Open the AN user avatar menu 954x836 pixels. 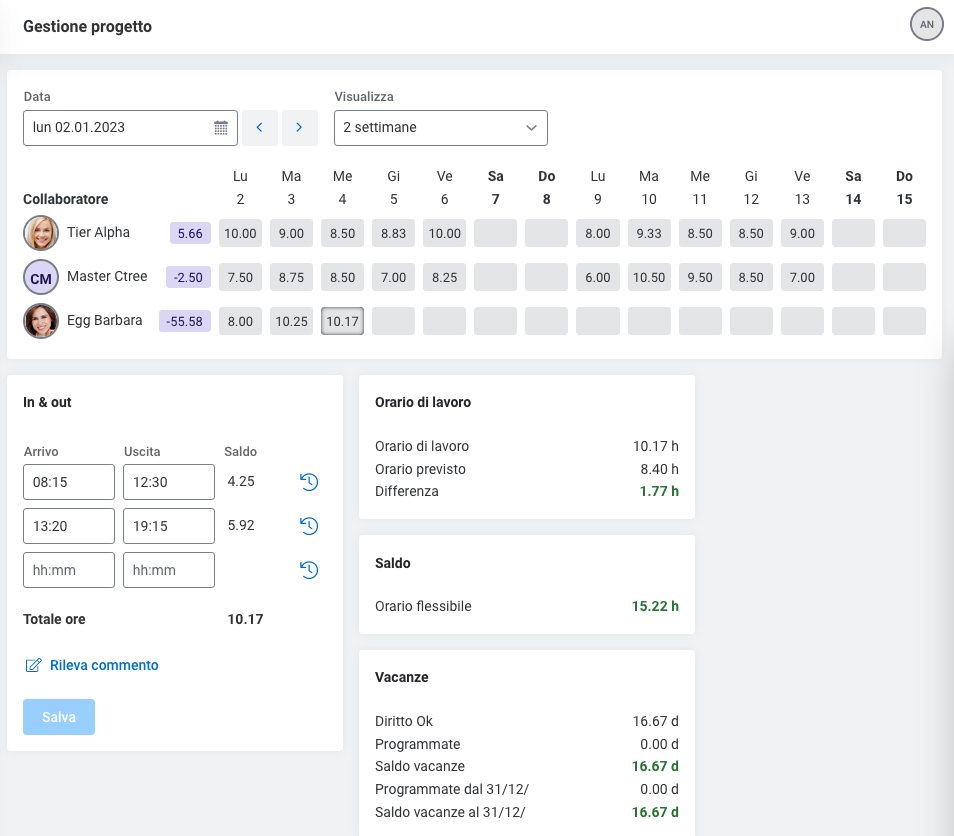tap(926, 24)
